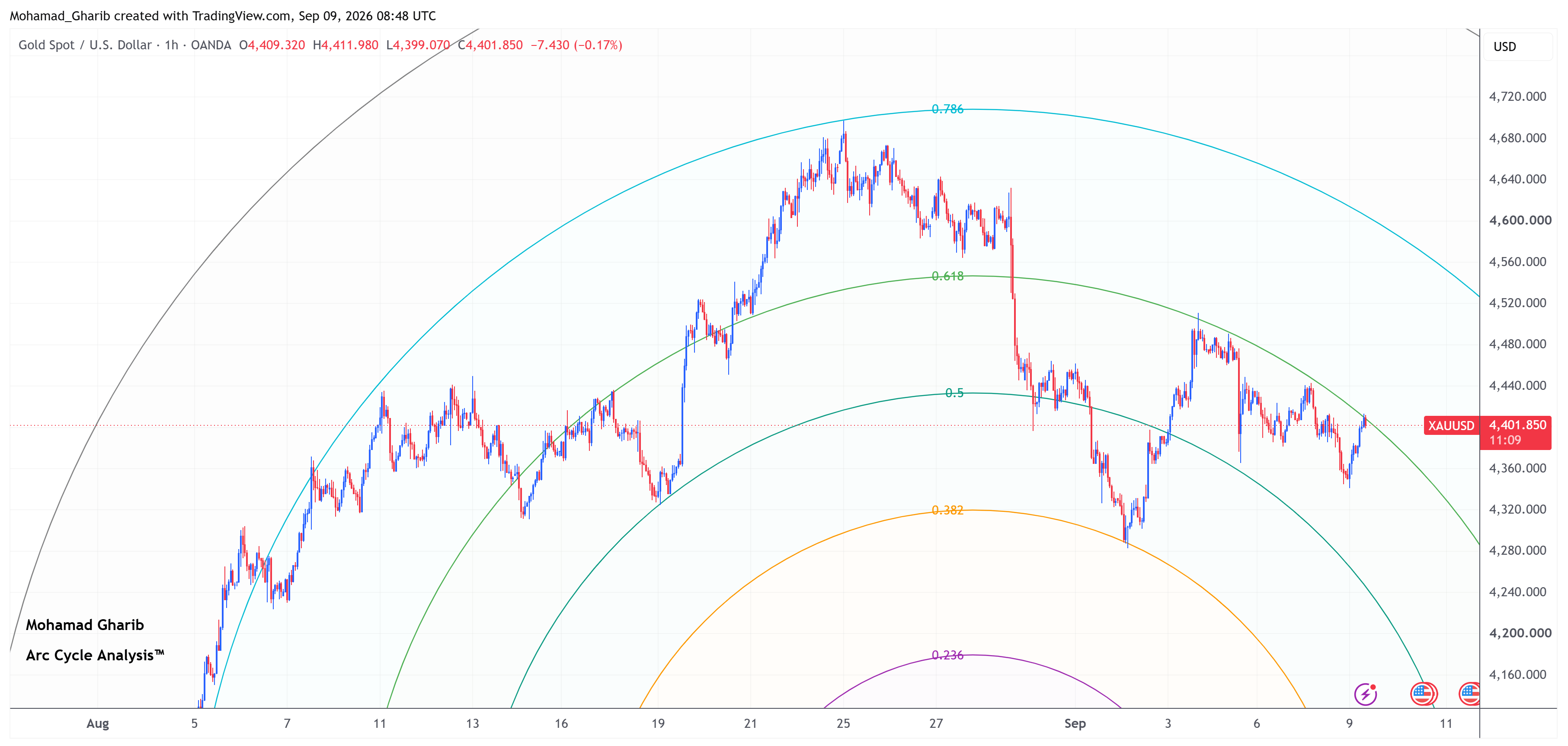Click the 4,560.000 price axis label
The image size is (1568, 746).
tap(1517, 262)
